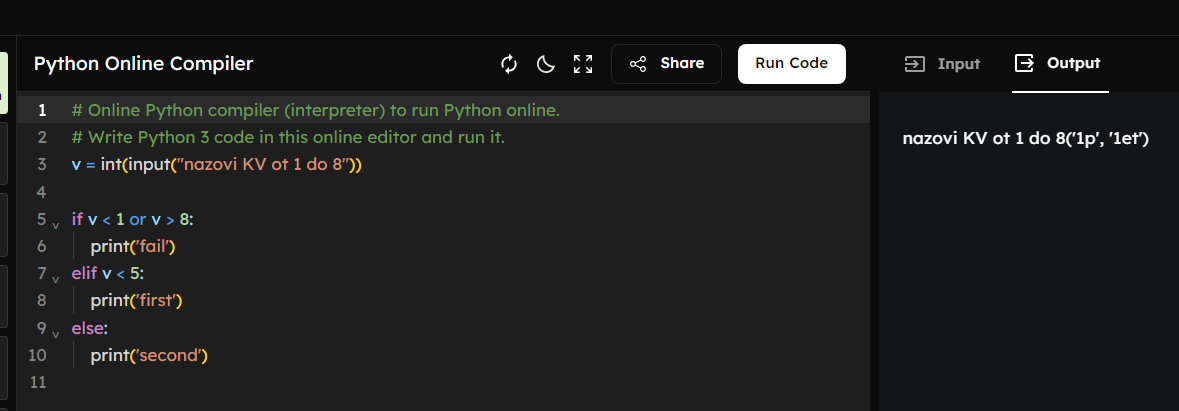
Task: Click the v = int(input(...)) code line
Action: tap(216, 164)
